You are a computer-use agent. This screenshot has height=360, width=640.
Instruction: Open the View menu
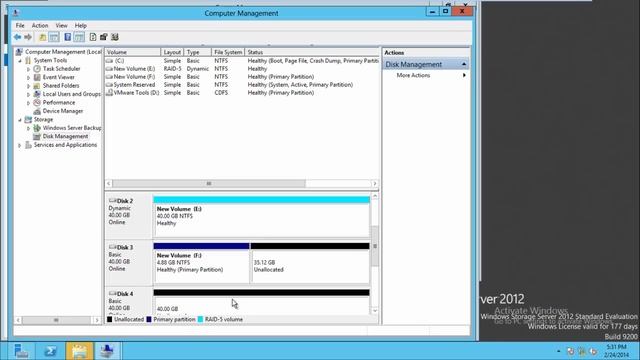[x=62, y=25]
